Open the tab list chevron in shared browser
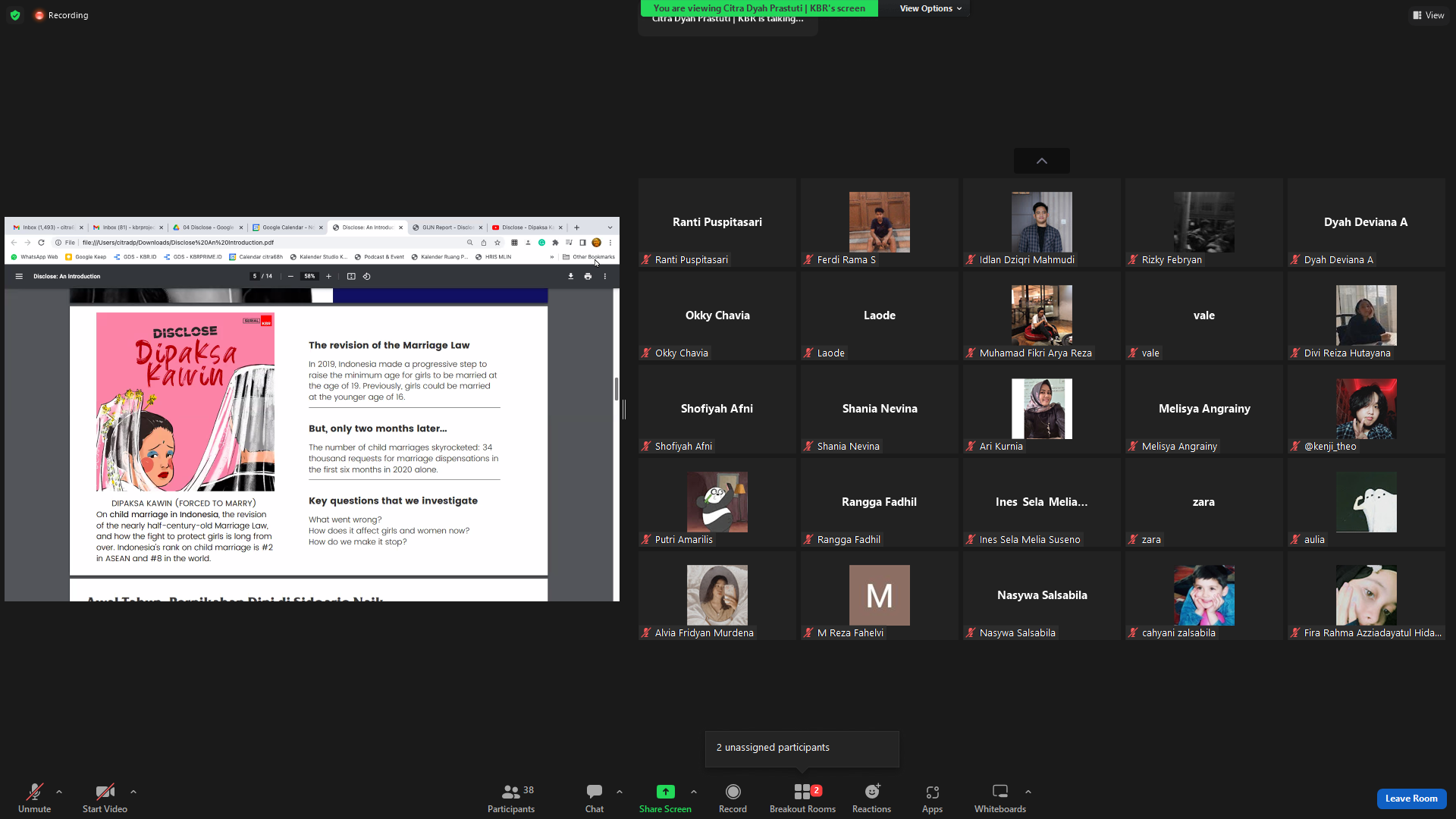This screenshot has height=819, width=1456. click(610, 227)
